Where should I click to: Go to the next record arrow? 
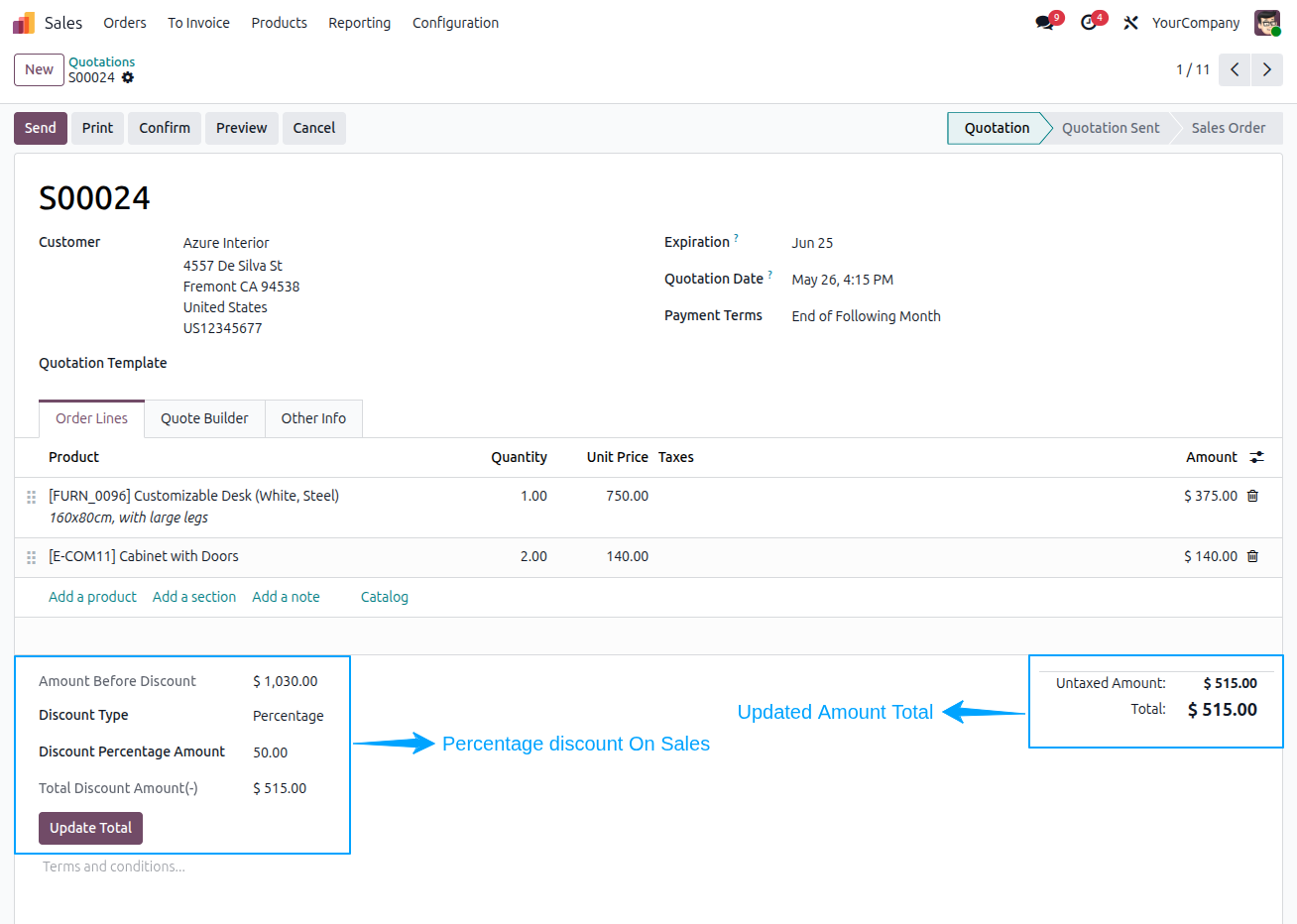pyautogui.click(x=1267, y=69)
